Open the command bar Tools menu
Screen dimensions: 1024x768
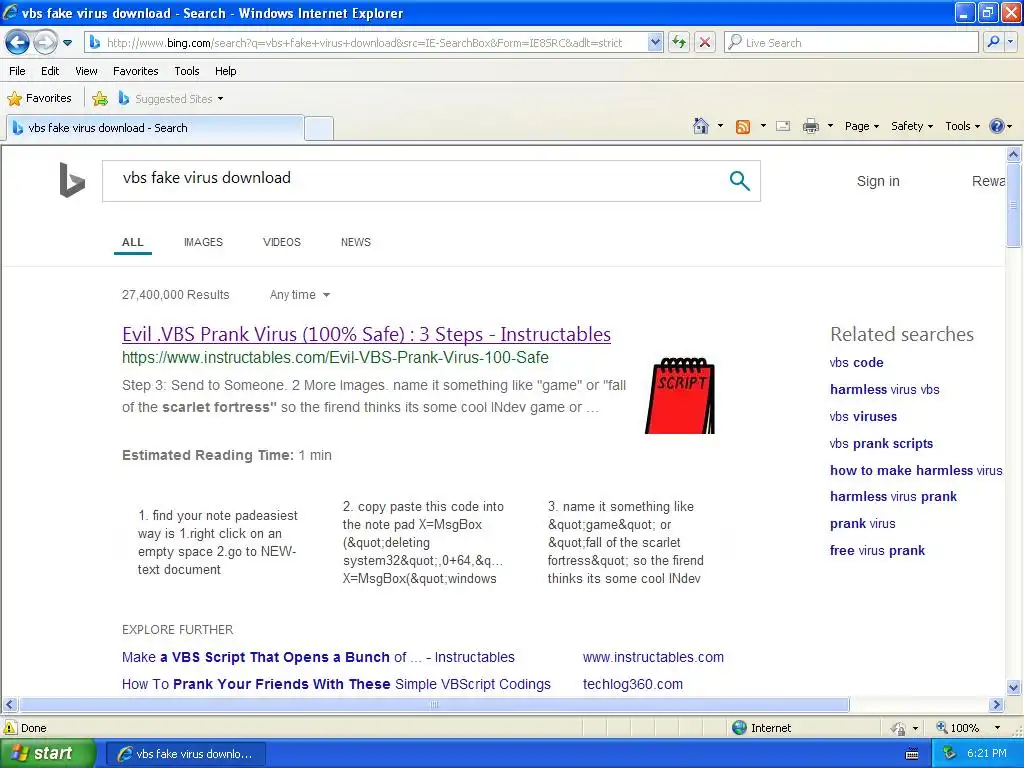(963, 126)
